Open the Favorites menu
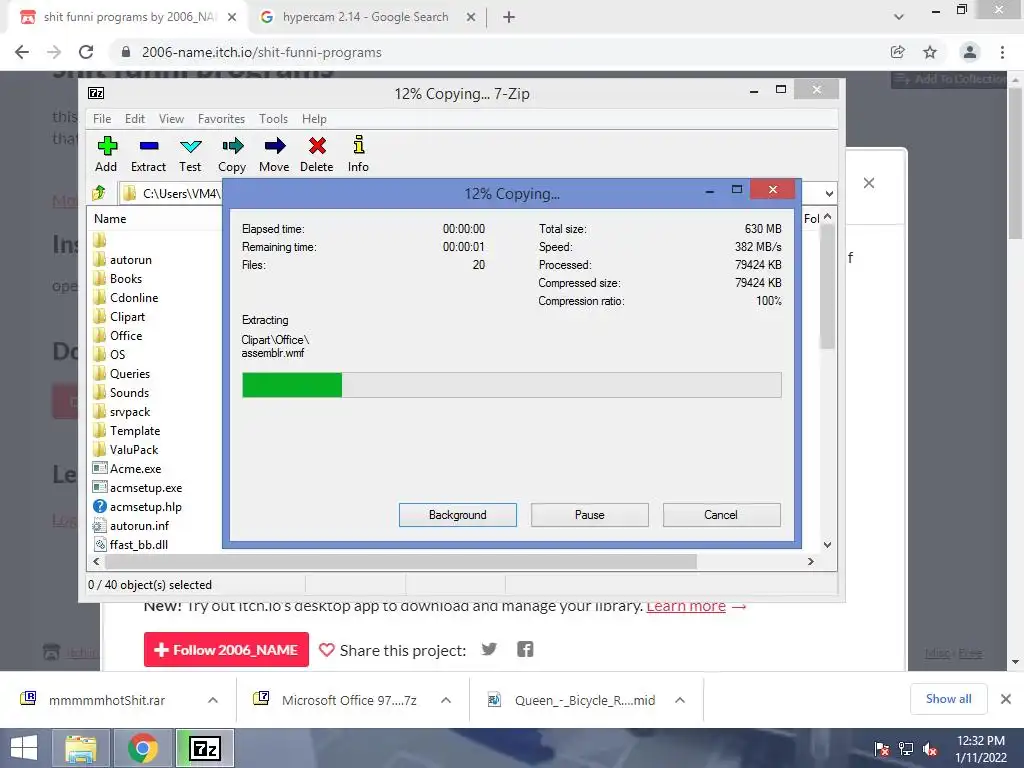Screen dimensions: 1024x768 [221, 119]
